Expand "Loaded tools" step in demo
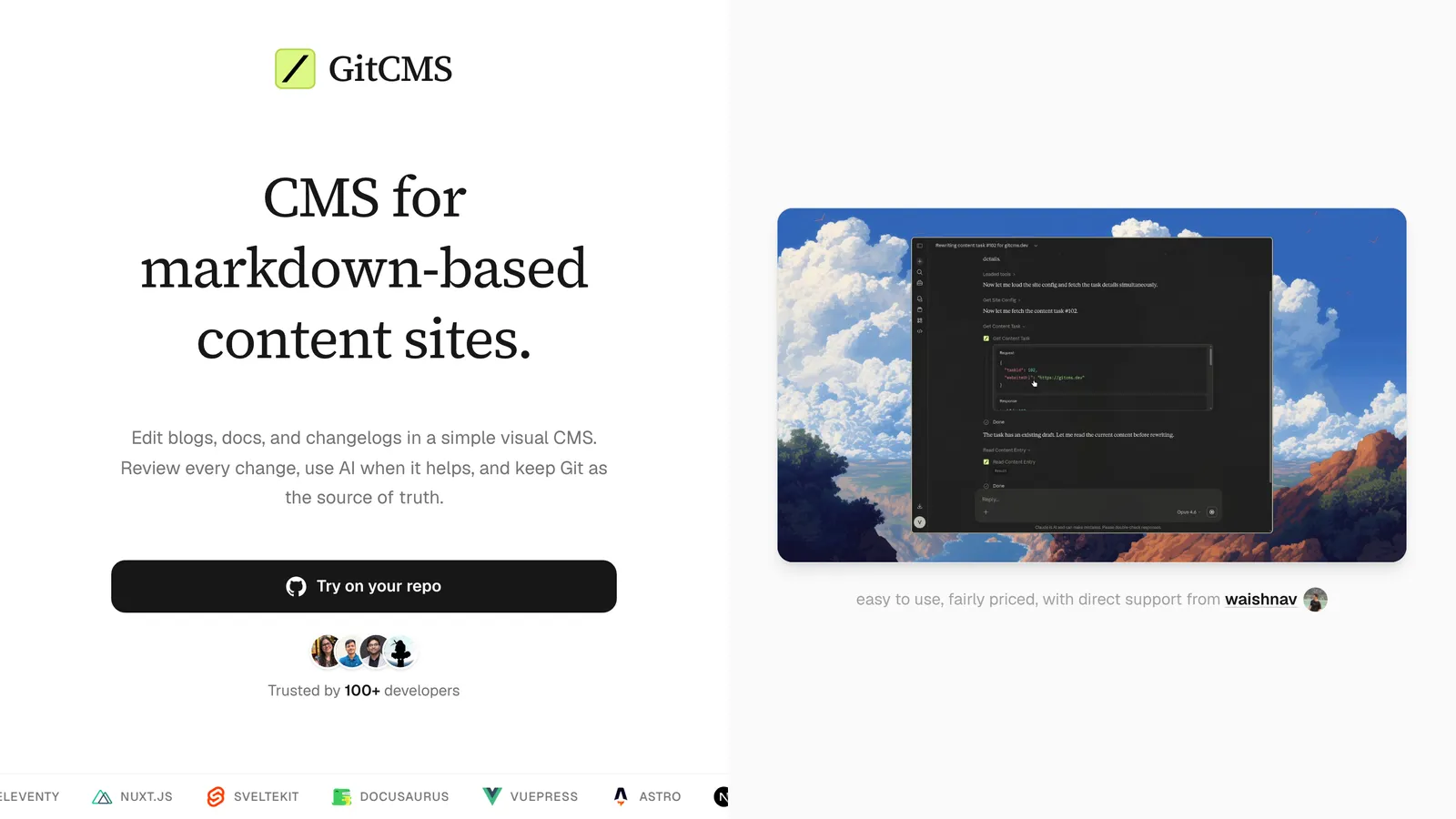Image resolution: width=1456 pixels, height=819 pixels. [x=999, y=274]
